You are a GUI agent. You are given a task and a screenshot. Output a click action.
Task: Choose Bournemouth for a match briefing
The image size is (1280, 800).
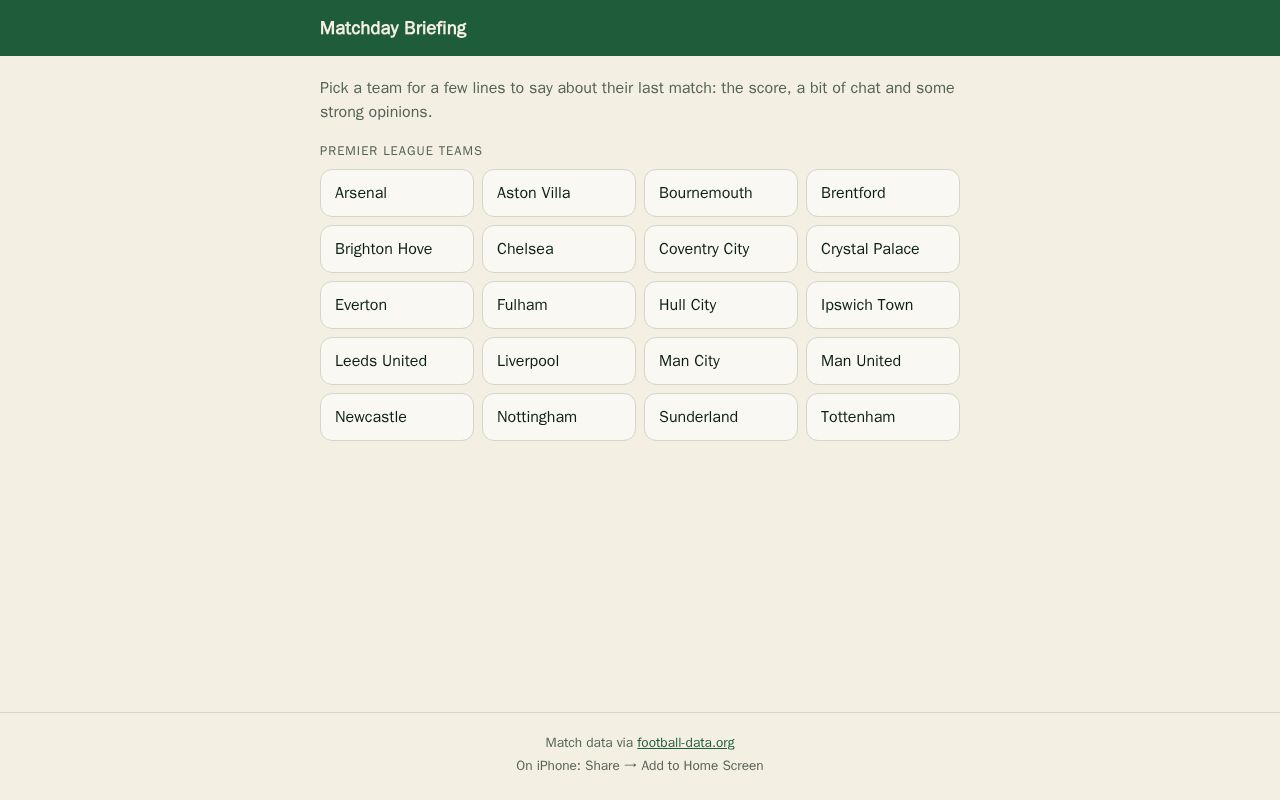[x=721, y=193]
